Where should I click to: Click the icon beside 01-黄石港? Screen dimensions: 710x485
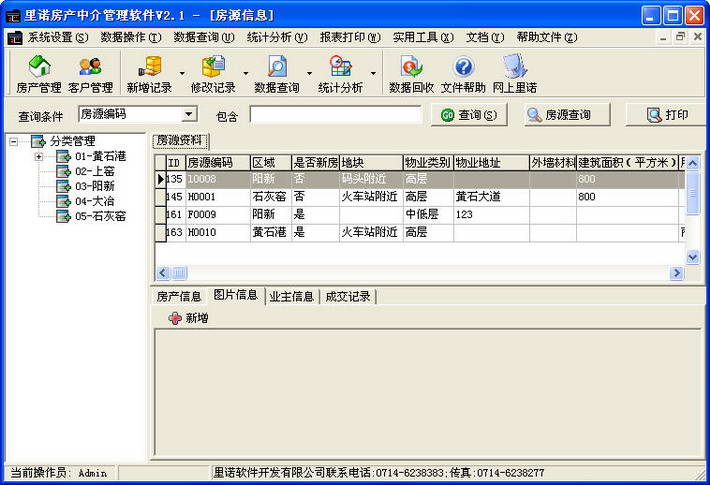[63, 156]
